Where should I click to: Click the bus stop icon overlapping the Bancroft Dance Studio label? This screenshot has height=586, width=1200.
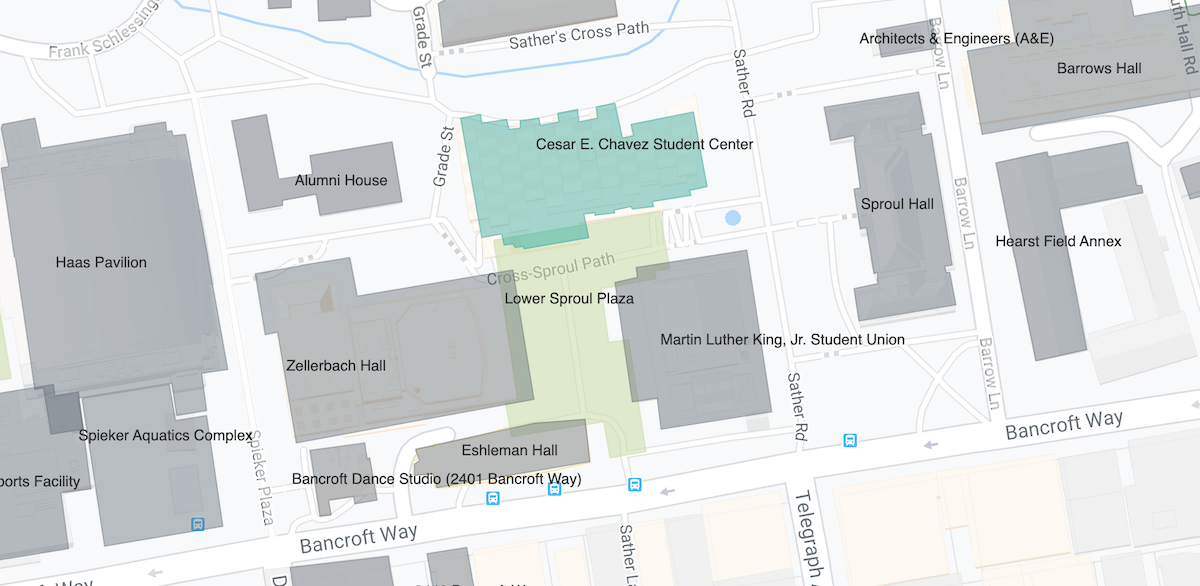555,488
